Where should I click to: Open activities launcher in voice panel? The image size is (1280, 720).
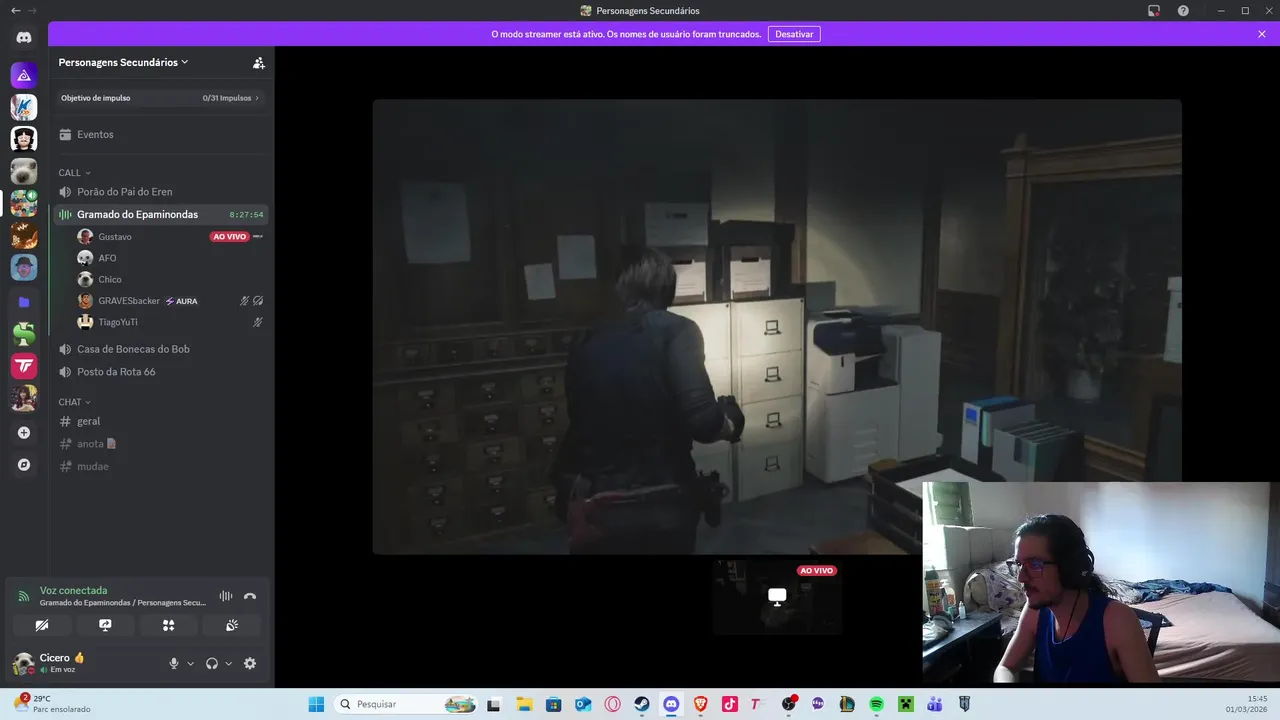pos(168,625)
